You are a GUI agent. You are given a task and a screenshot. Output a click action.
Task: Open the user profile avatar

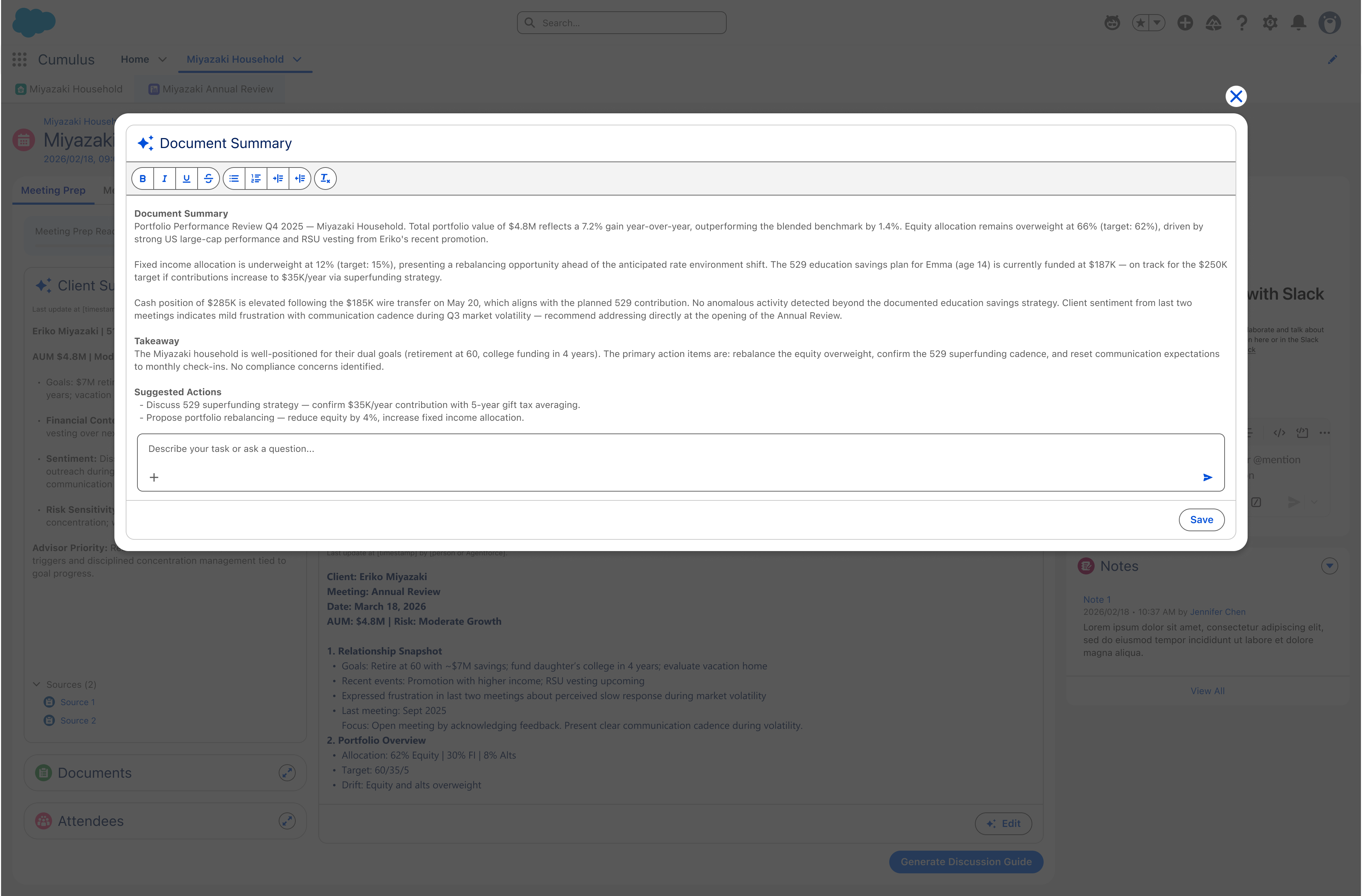[1330, 23]
